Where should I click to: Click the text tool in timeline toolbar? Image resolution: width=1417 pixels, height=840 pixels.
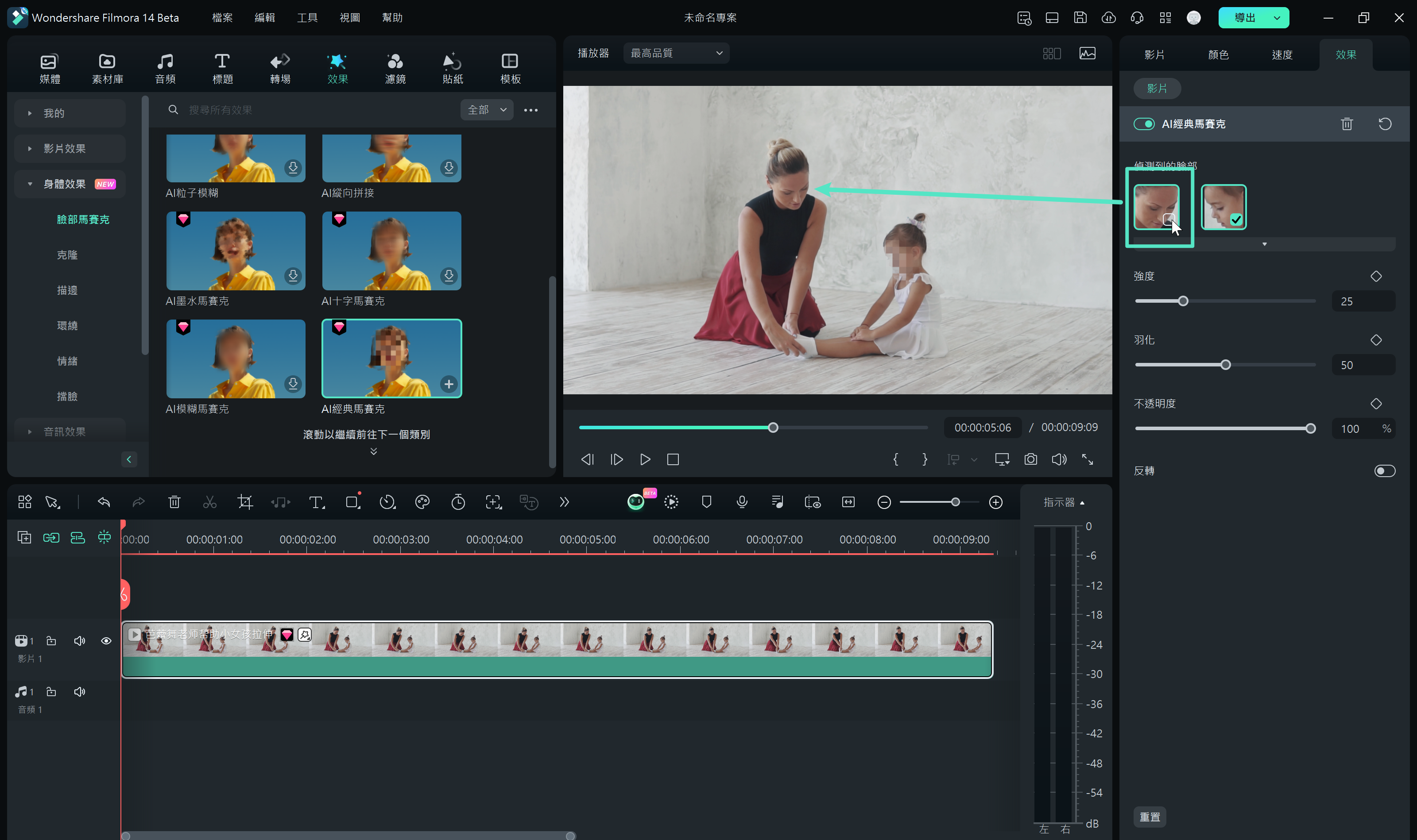point(316,502)
